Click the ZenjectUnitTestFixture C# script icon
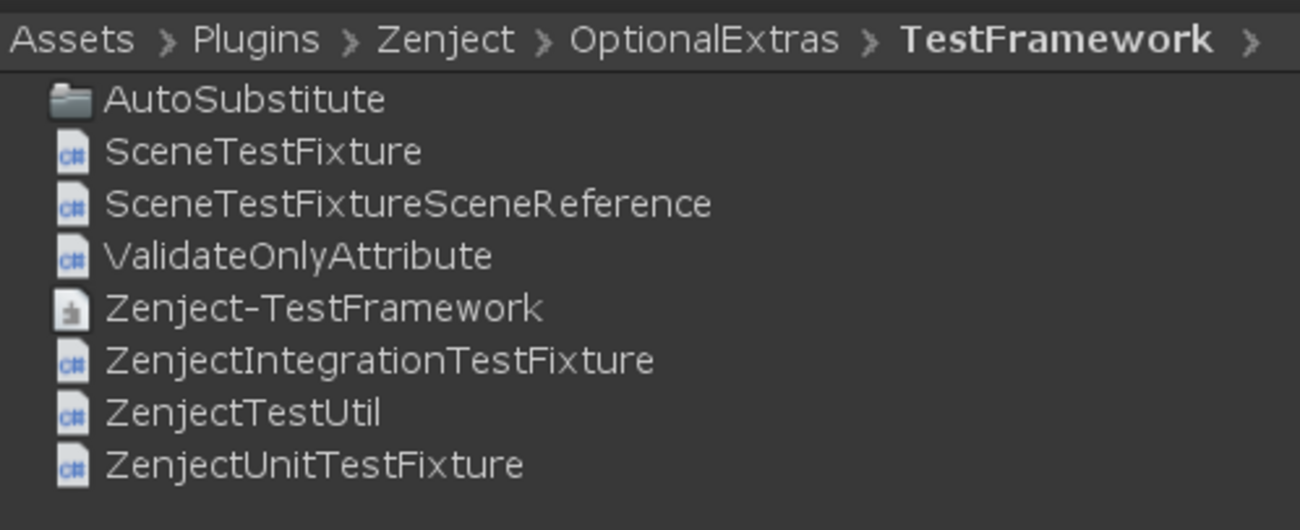The image size is (1300, 530). pos(72,465)
